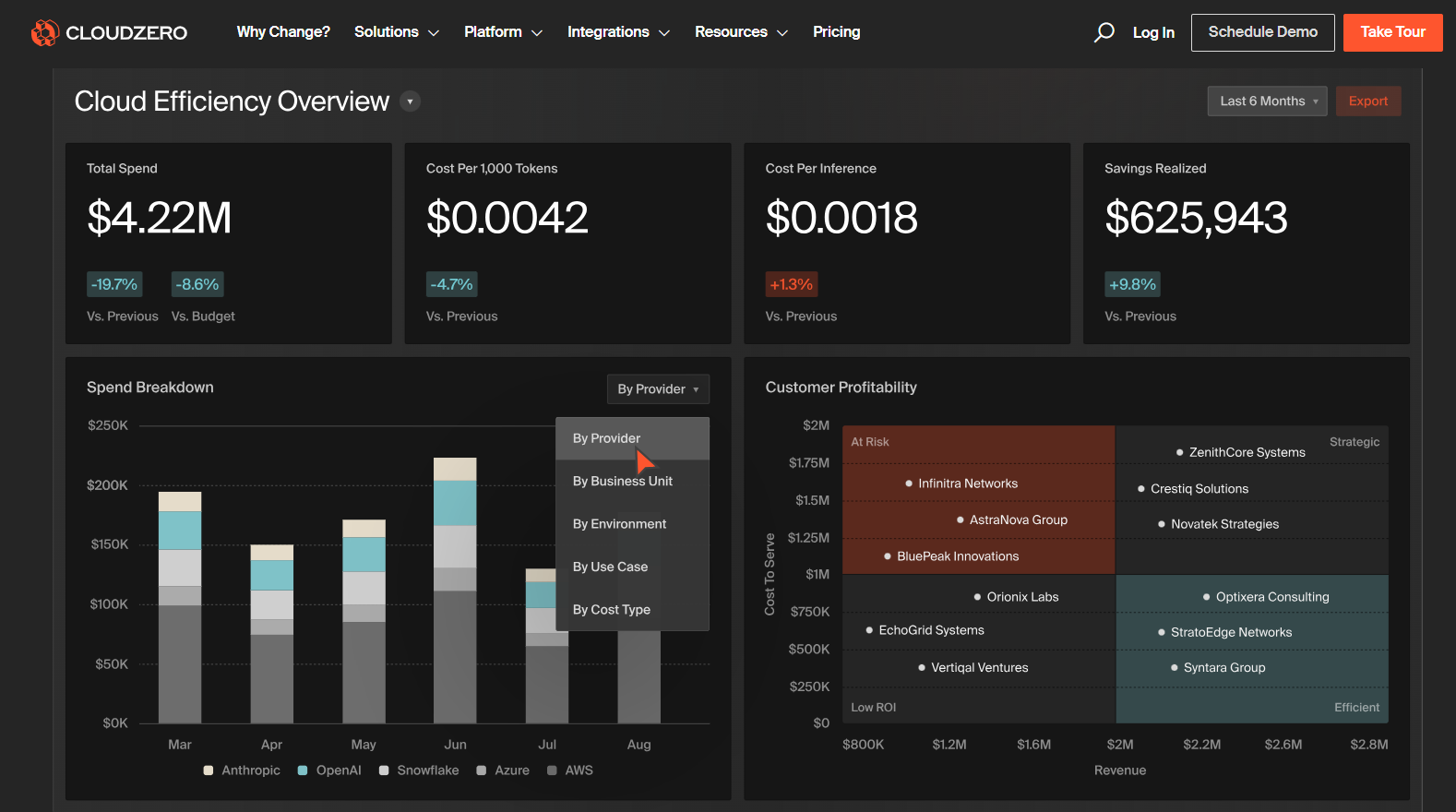Click the June bar in Spend Breakdown

pos(455,591)
